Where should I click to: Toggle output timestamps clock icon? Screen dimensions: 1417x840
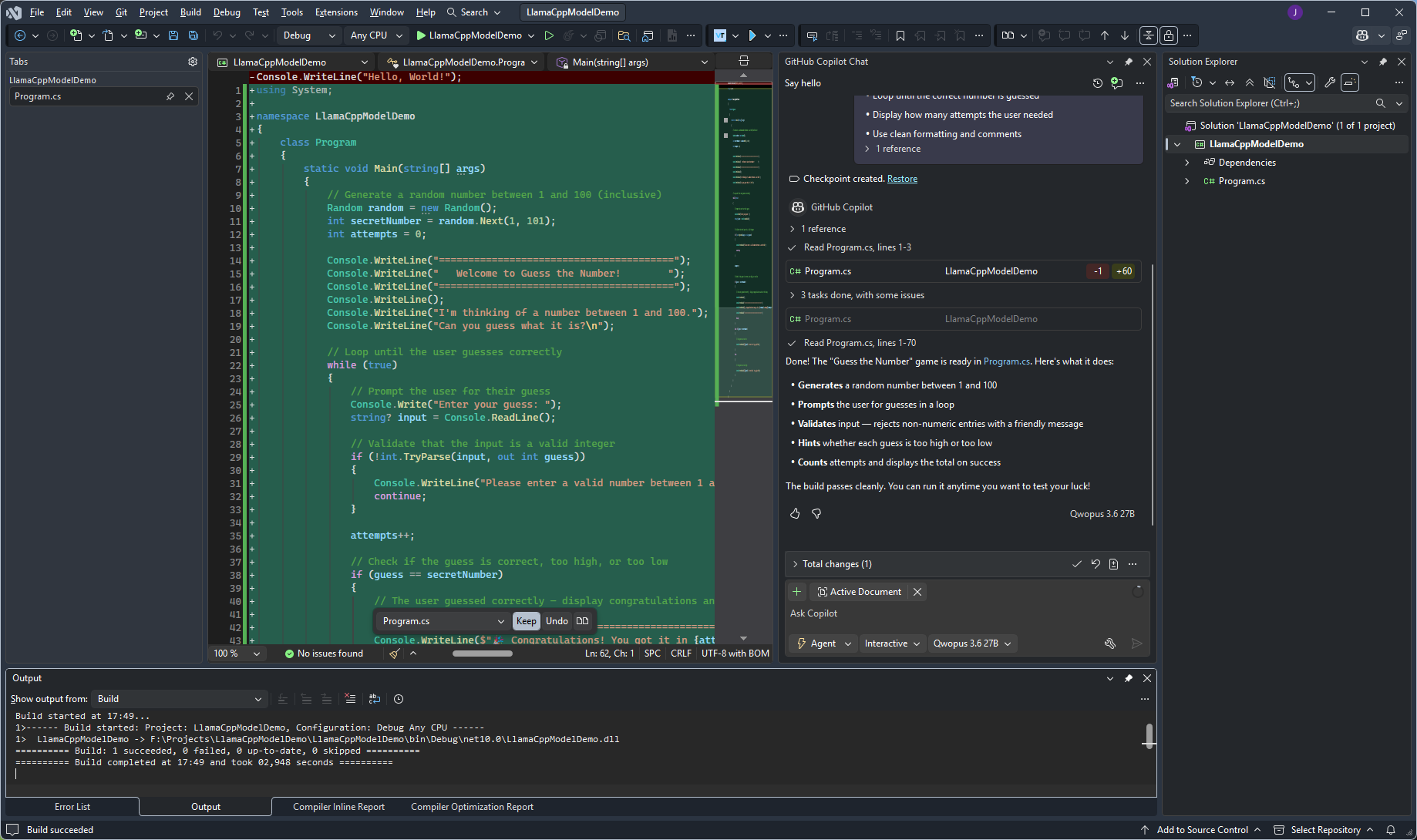399,699
